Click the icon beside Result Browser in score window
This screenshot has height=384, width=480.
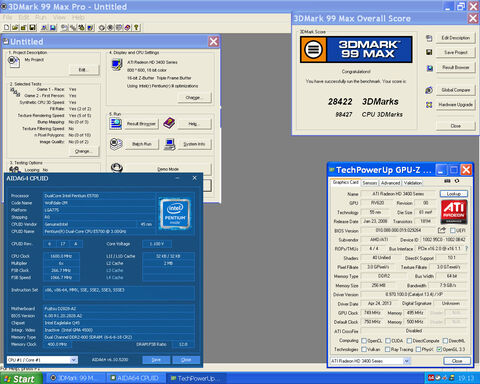tap(430, 68)
